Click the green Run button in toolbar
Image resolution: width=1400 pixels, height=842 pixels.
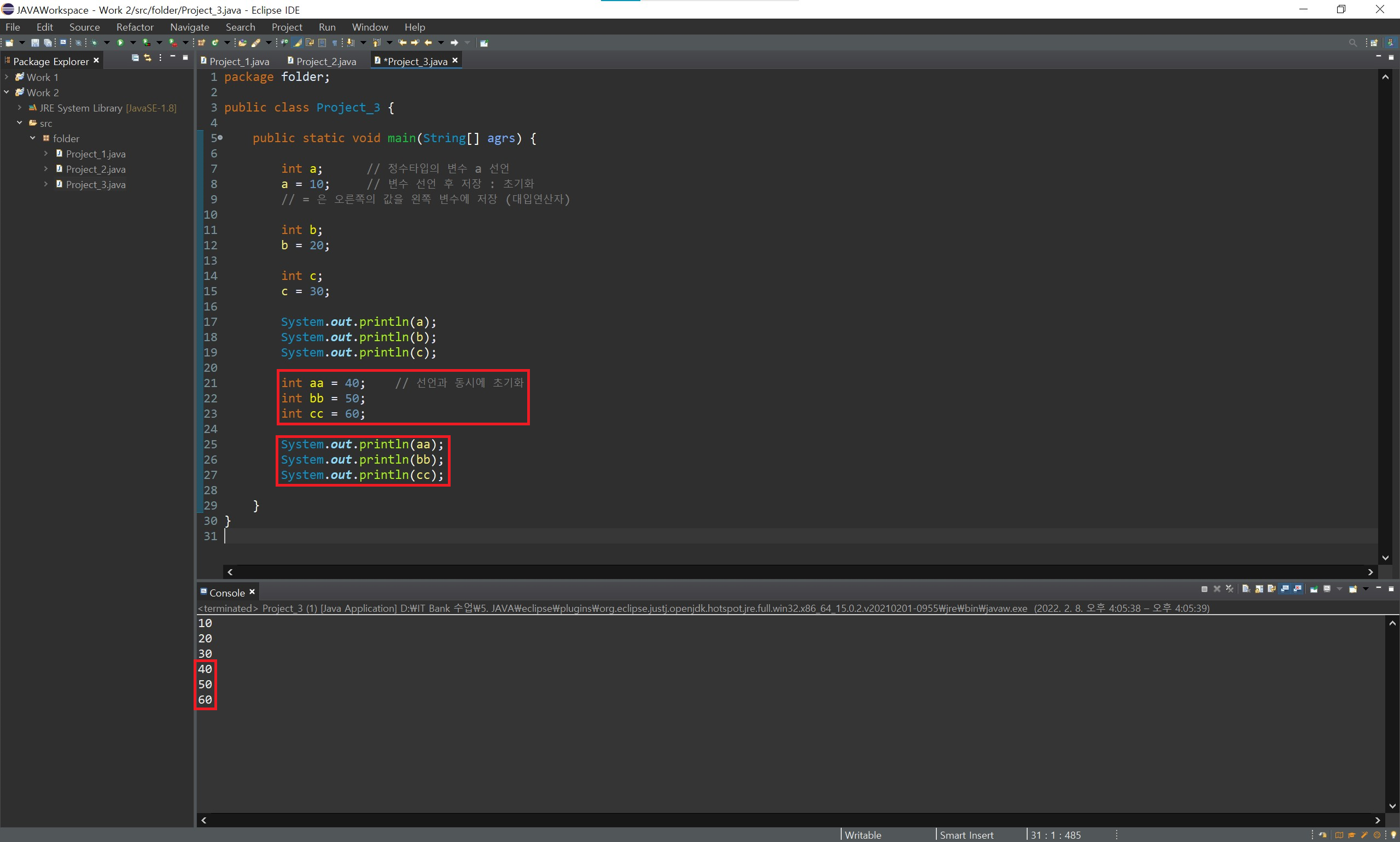click(x=120, y=43)
